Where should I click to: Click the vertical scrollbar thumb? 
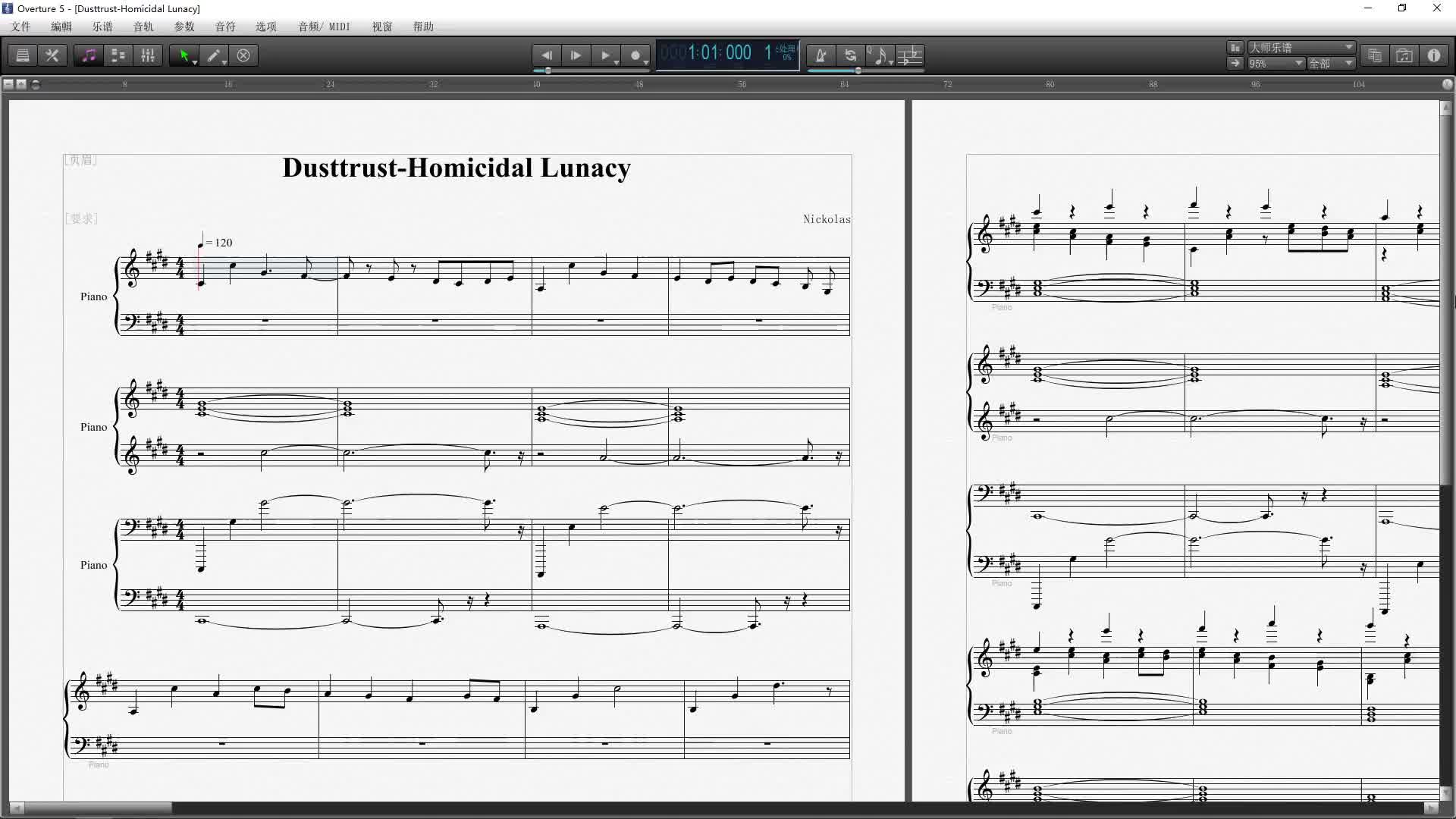pyautogui.click(x=1445, y=300)
